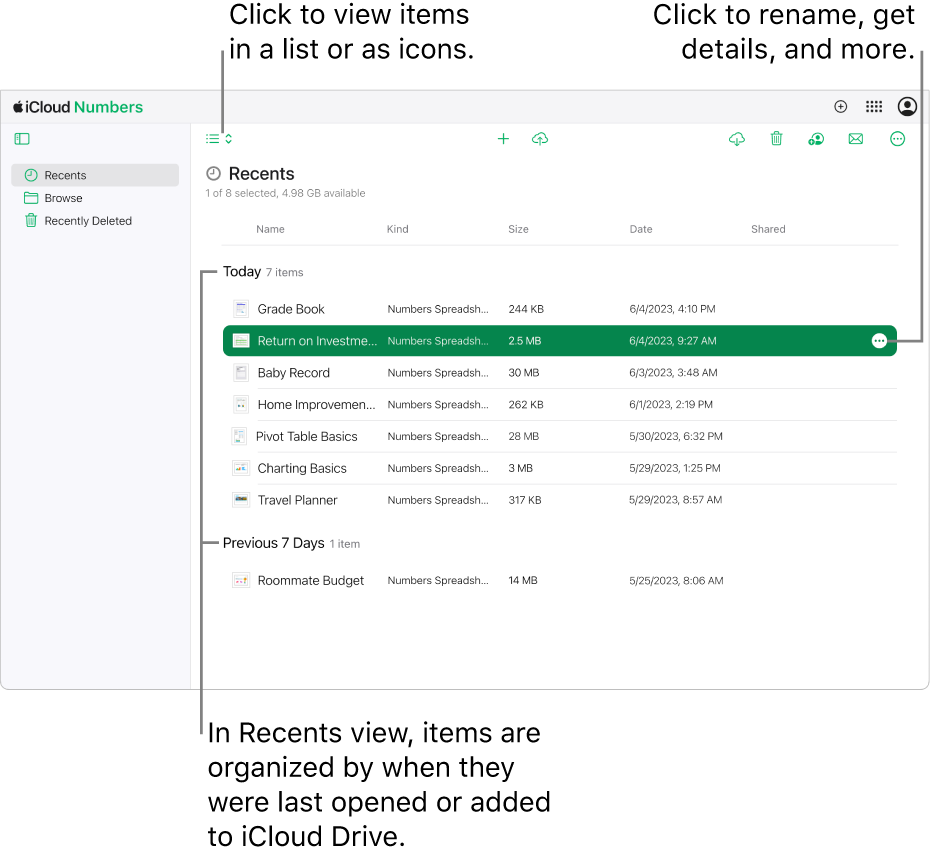Open the account profile icon
This screenshot has height=860, width=932.
point(907,106)
